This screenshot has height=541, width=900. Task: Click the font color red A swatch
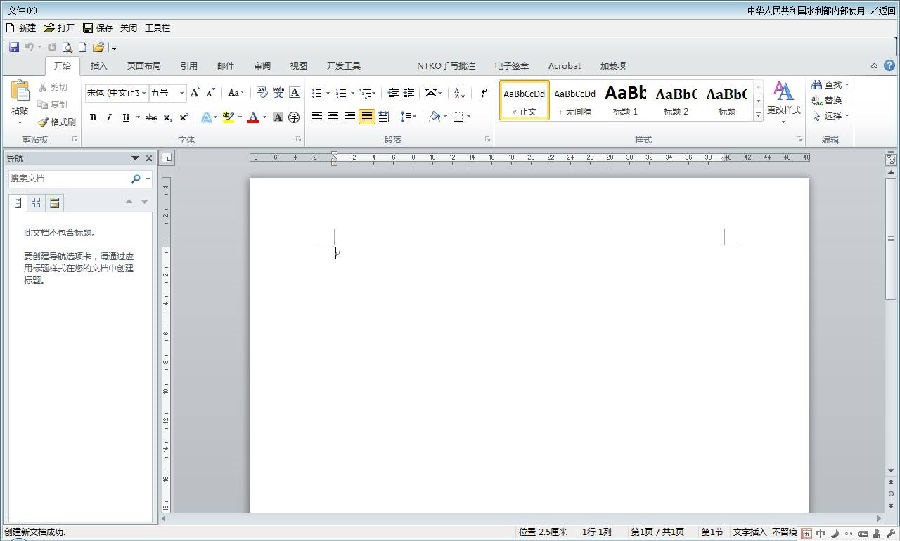click(x=252, y=117)
